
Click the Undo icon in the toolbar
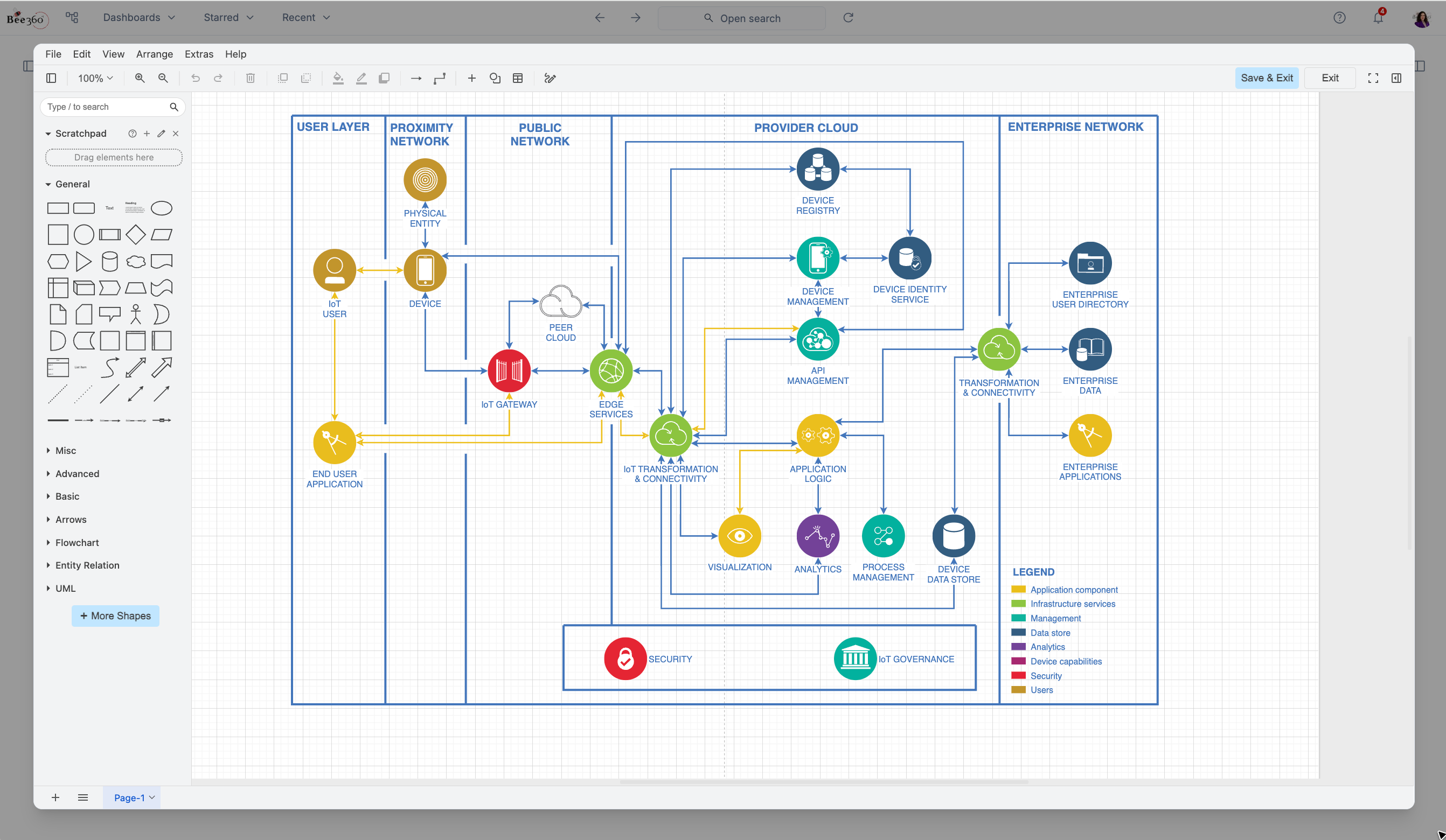(x=196, y=78)
